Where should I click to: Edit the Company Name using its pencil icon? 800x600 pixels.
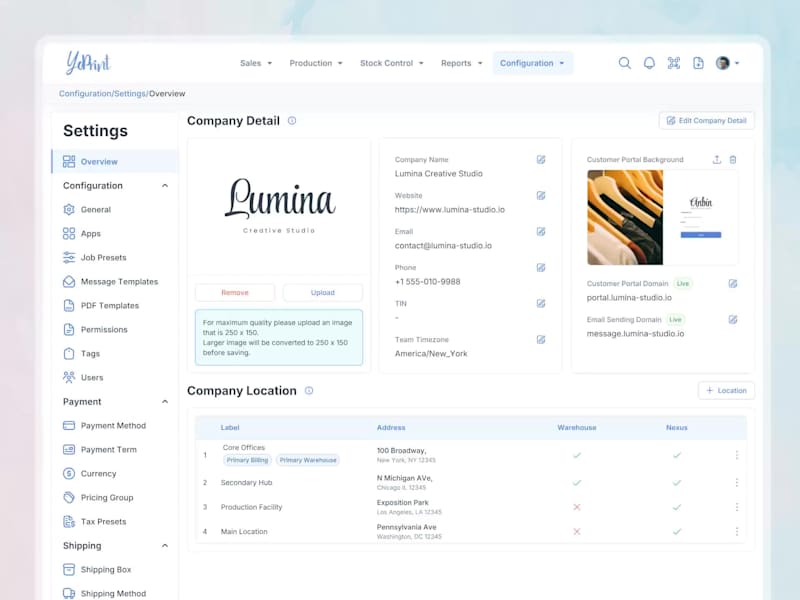pyautogui.click(x=541, y=159)
